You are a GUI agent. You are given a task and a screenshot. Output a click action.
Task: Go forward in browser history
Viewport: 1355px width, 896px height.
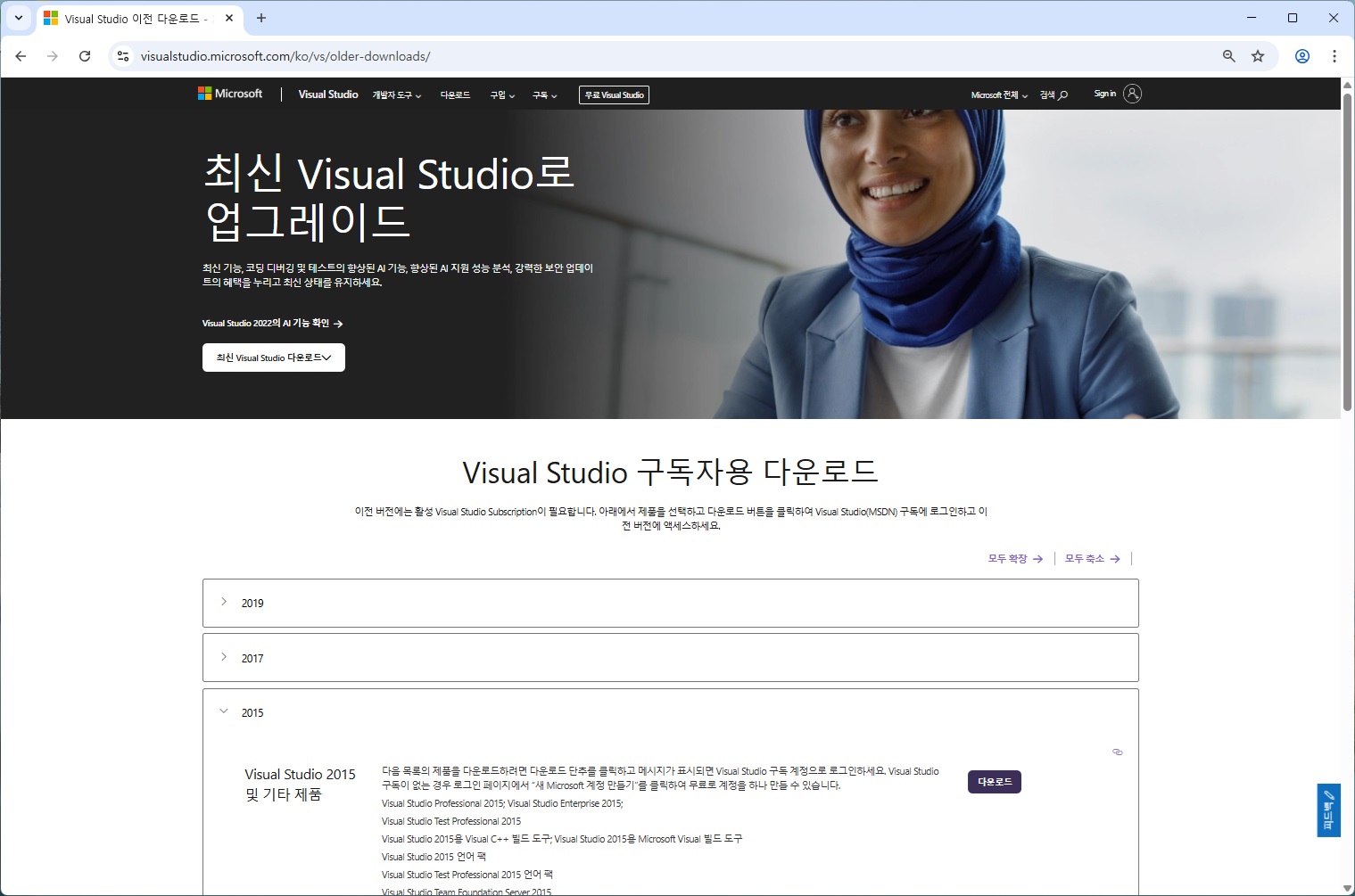[x=53, y=56]
